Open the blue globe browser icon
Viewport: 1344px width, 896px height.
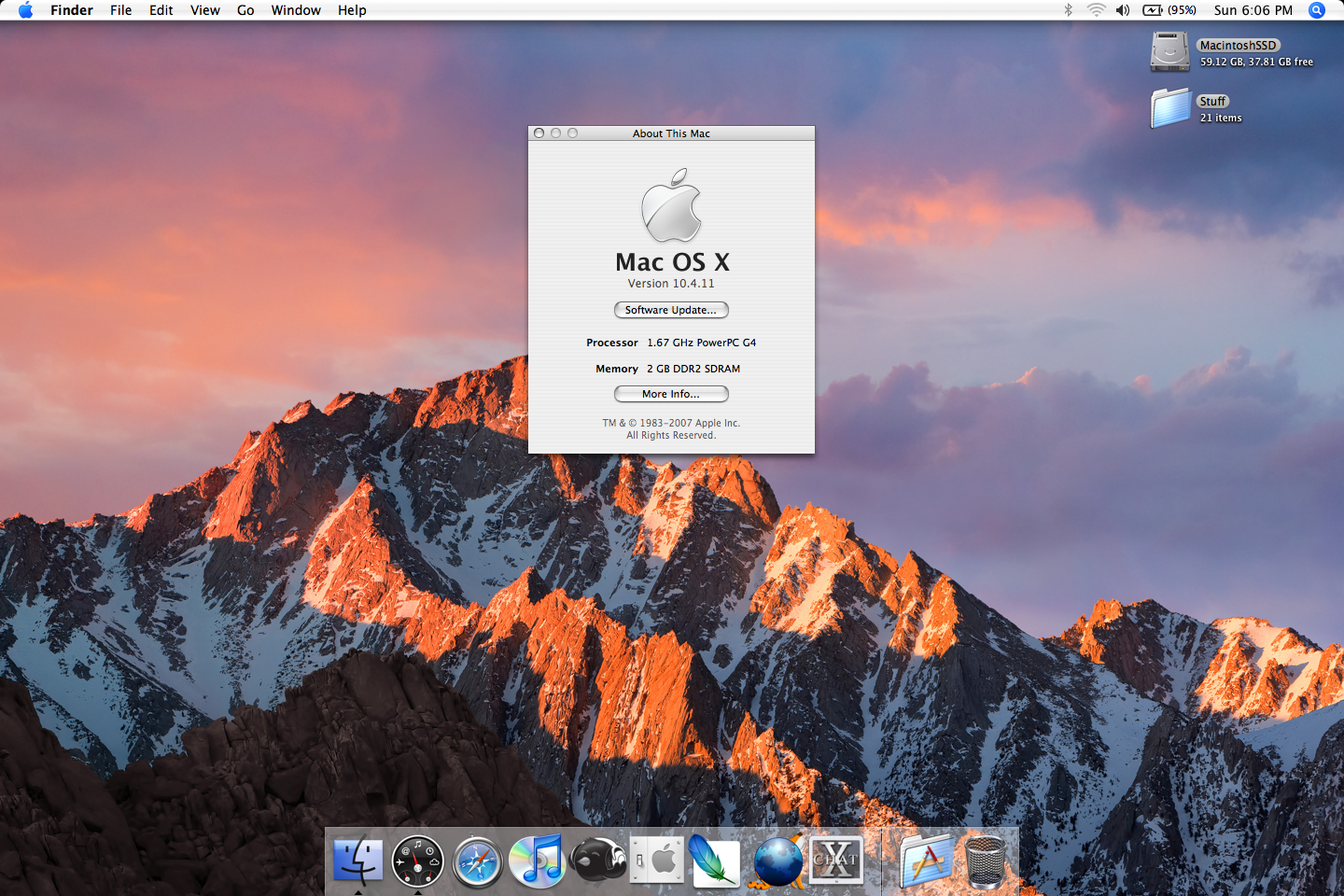coord(777,861)
